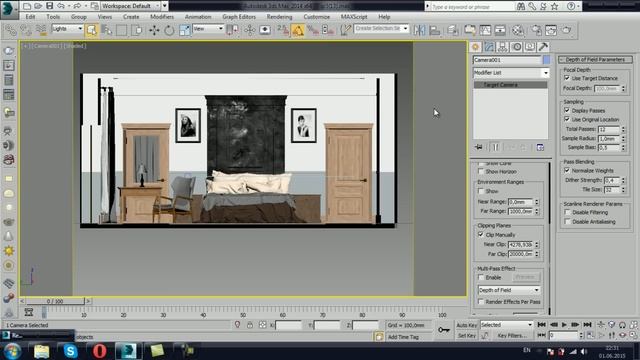Click the time slider 0 / 100 handle
Viewport: 640px width, 360px height.
[55, 301]
